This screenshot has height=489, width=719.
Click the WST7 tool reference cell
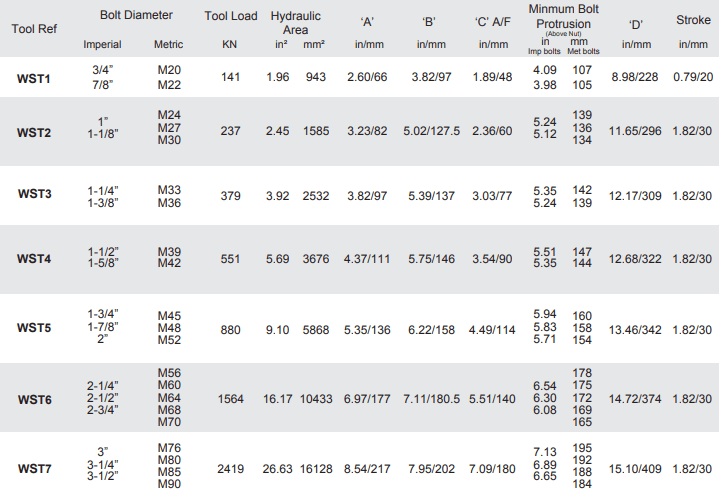point(35,466)
